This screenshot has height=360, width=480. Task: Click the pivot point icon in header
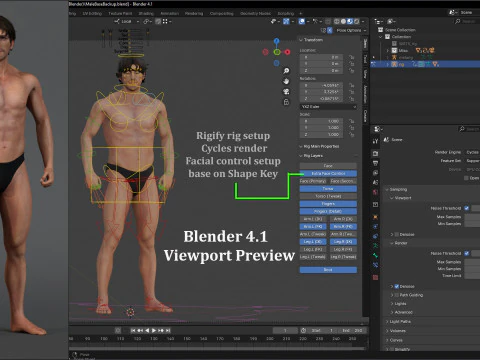[147, 21]
